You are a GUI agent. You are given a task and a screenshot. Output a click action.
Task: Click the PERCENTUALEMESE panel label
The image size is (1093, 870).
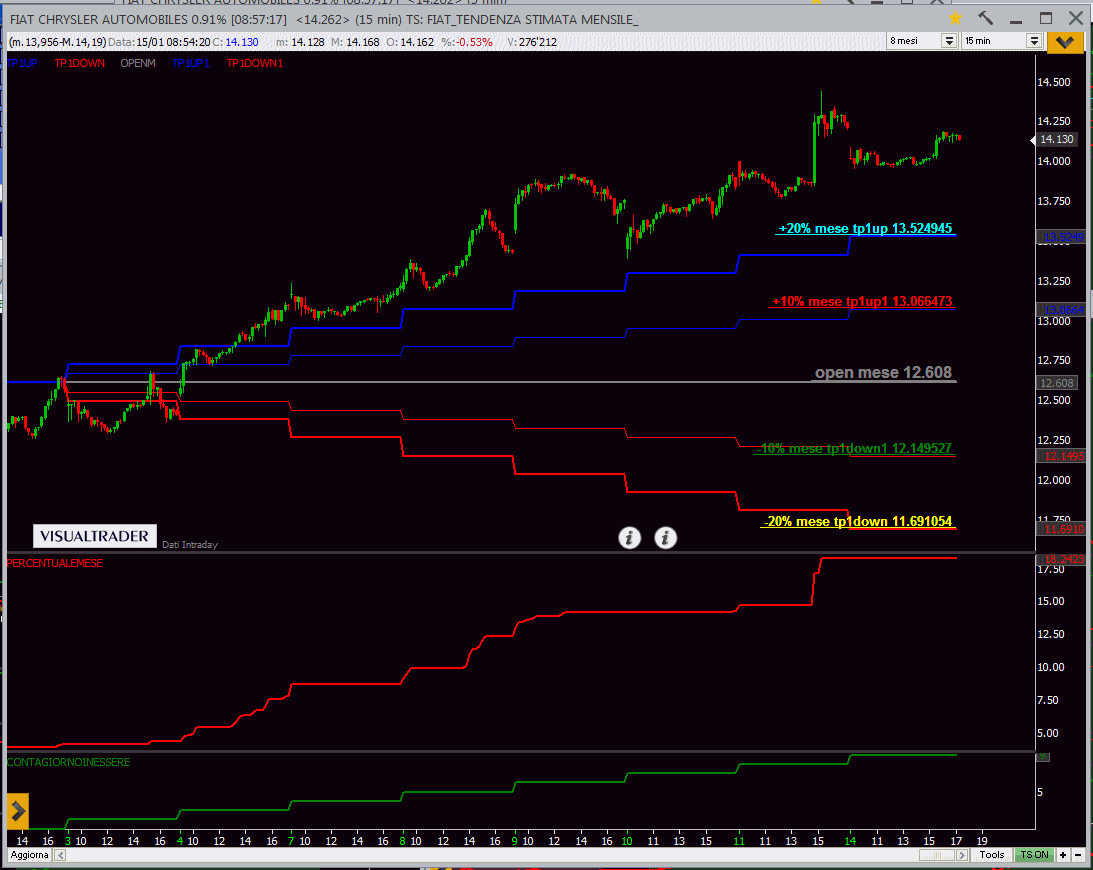(x=54, y=563)
